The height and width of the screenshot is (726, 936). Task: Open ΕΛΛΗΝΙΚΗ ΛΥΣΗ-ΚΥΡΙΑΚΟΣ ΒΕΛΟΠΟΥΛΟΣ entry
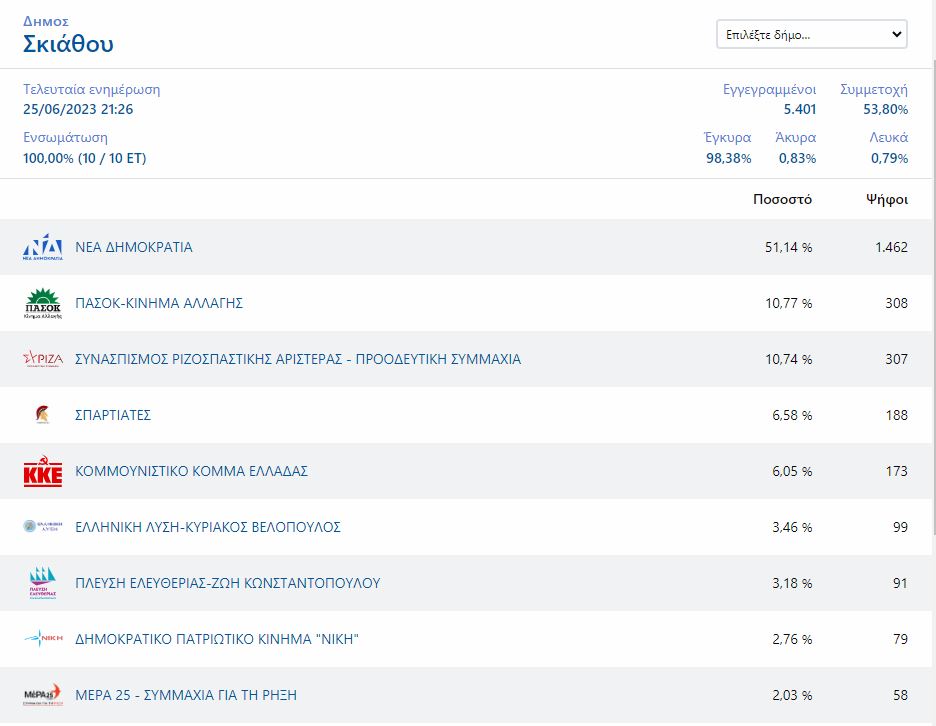[208, 527]
